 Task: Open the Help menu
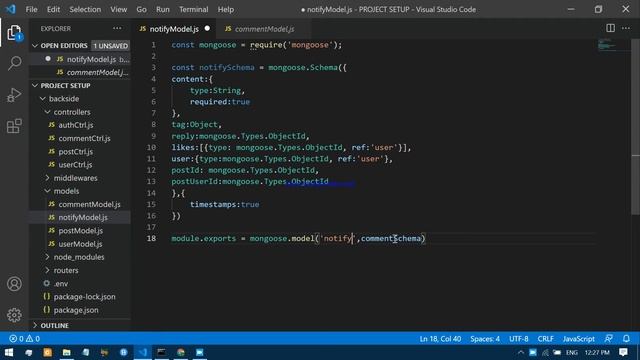[x=226, y=9]
